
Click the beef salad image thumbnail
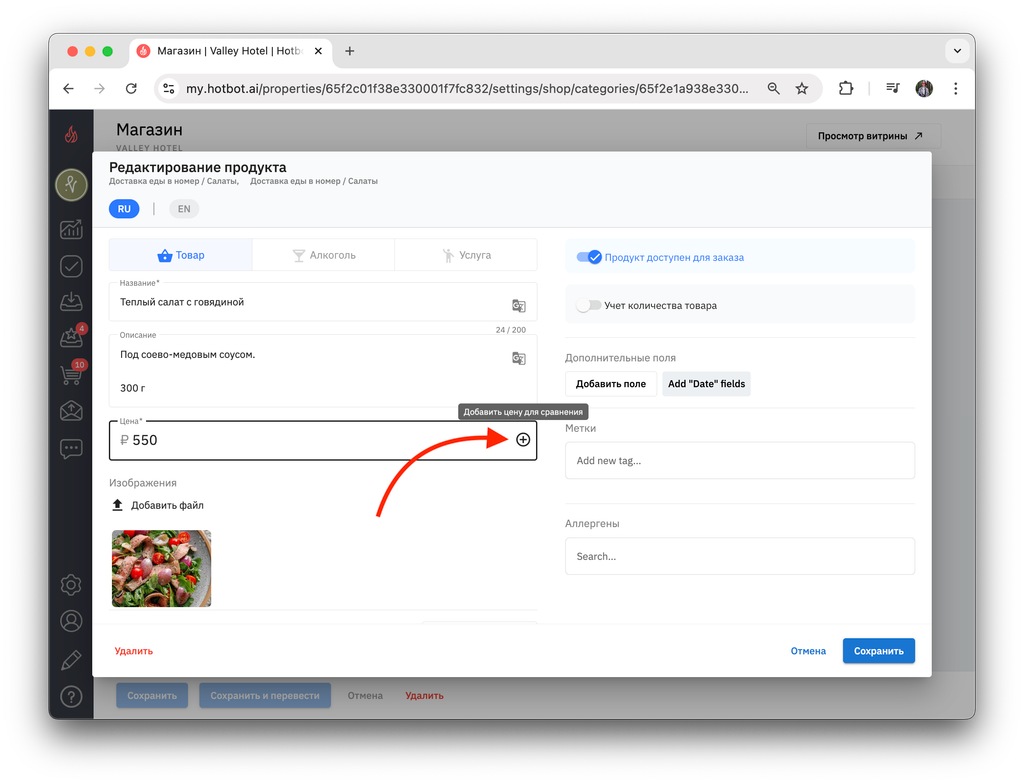point(161,568)
